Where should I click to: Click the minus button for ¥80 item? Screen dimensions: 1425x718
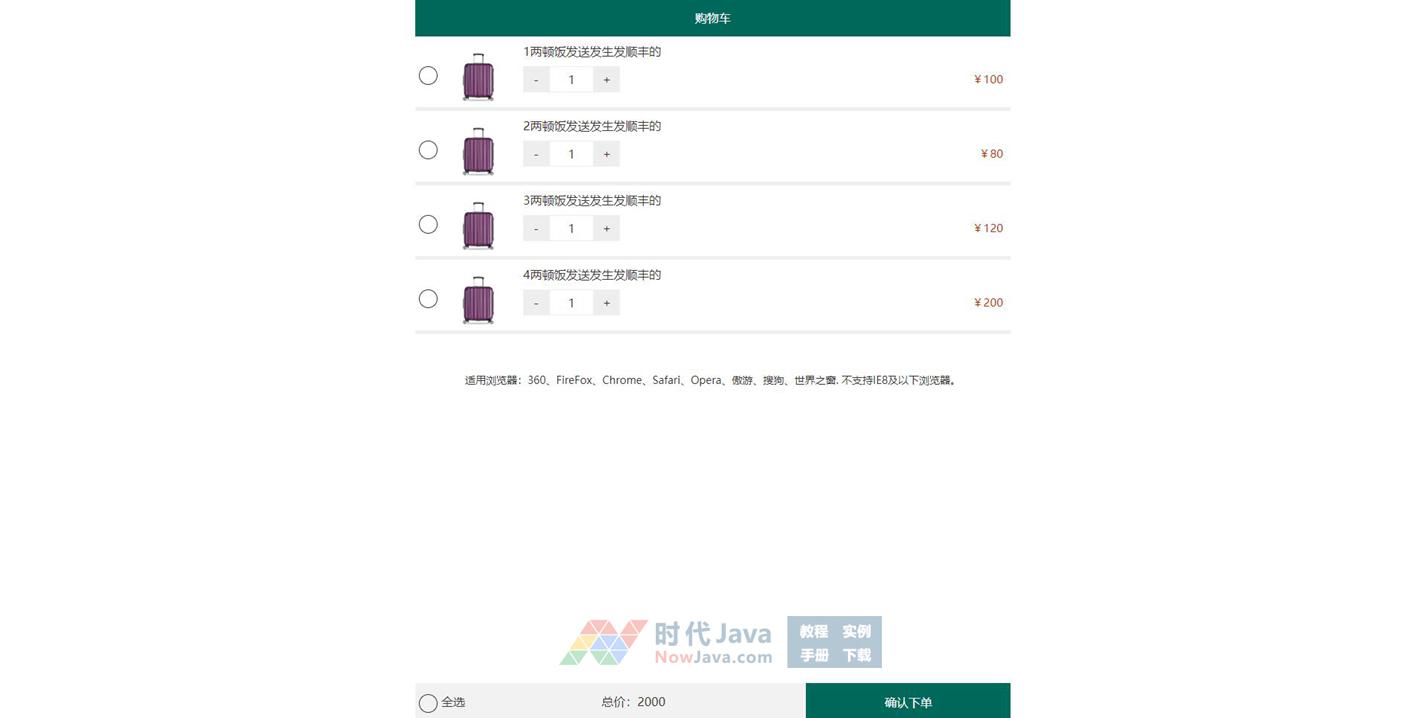pyautogui.click(x=536, y=153)
